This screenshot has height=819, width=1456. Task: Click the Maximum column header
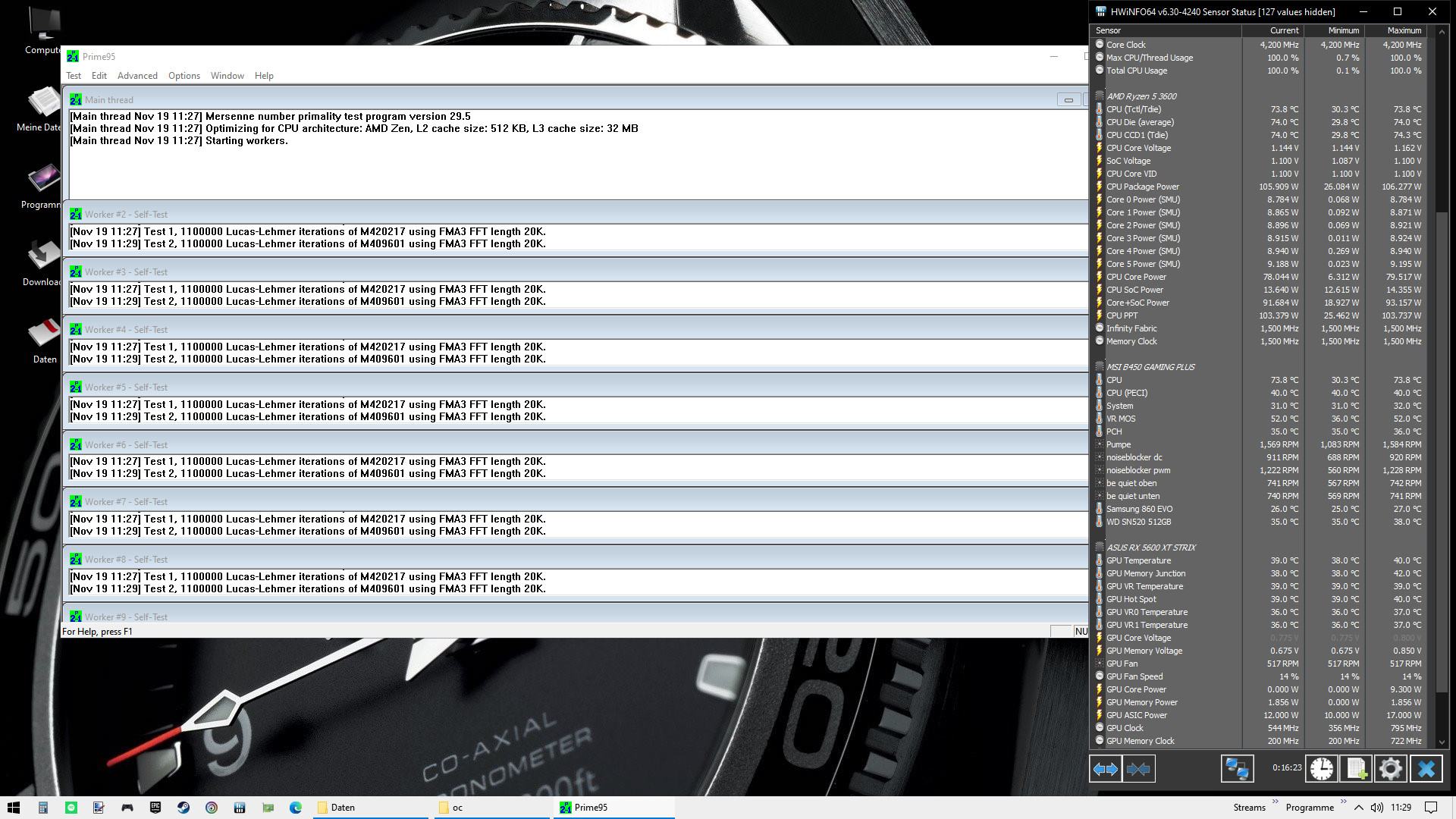(x=1395, y=31)
